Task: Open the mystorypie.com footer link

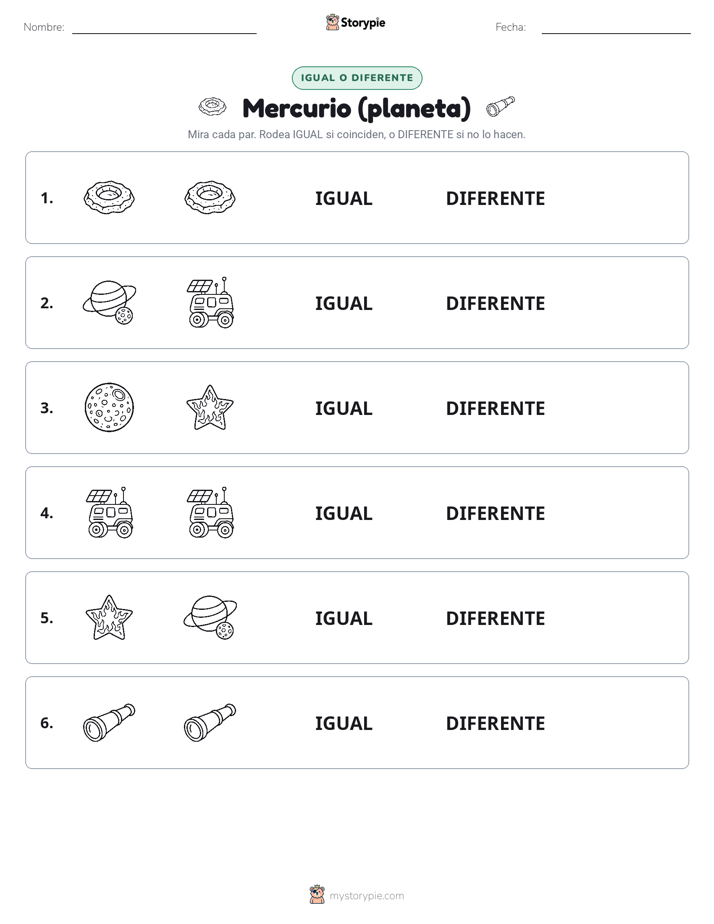Action: coord(366,896)
